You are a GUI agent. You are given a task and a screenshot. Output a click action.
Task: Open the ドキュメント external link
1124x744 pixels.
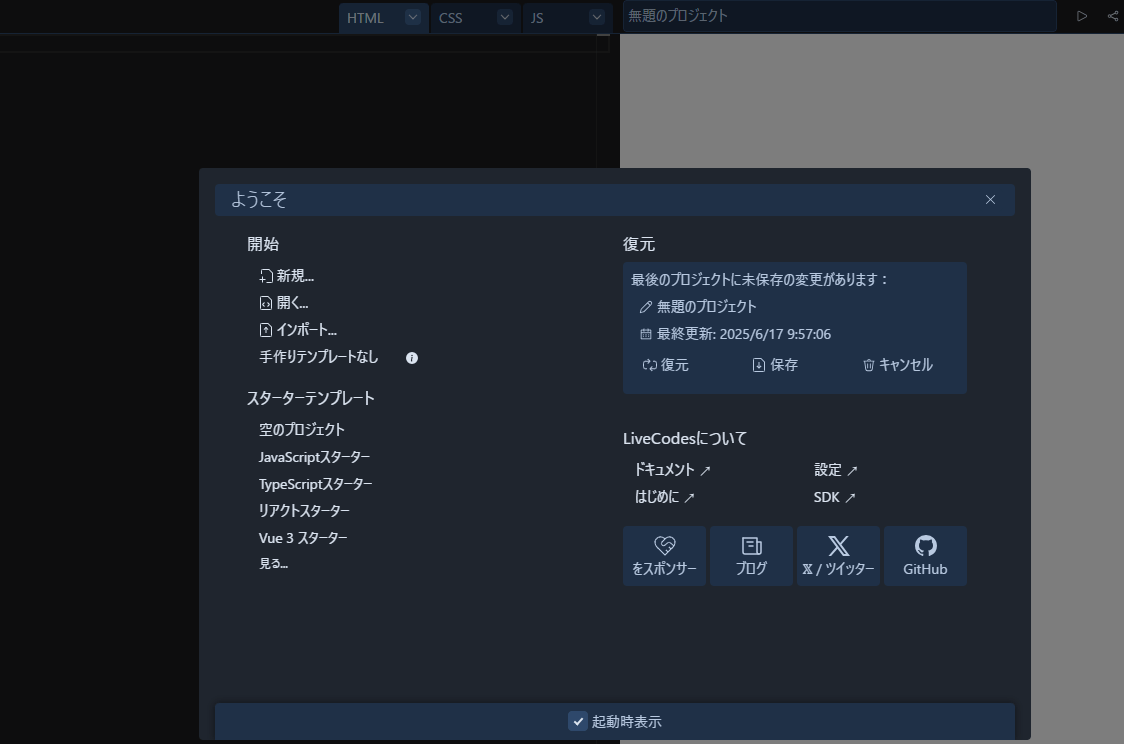click(672, 469)
